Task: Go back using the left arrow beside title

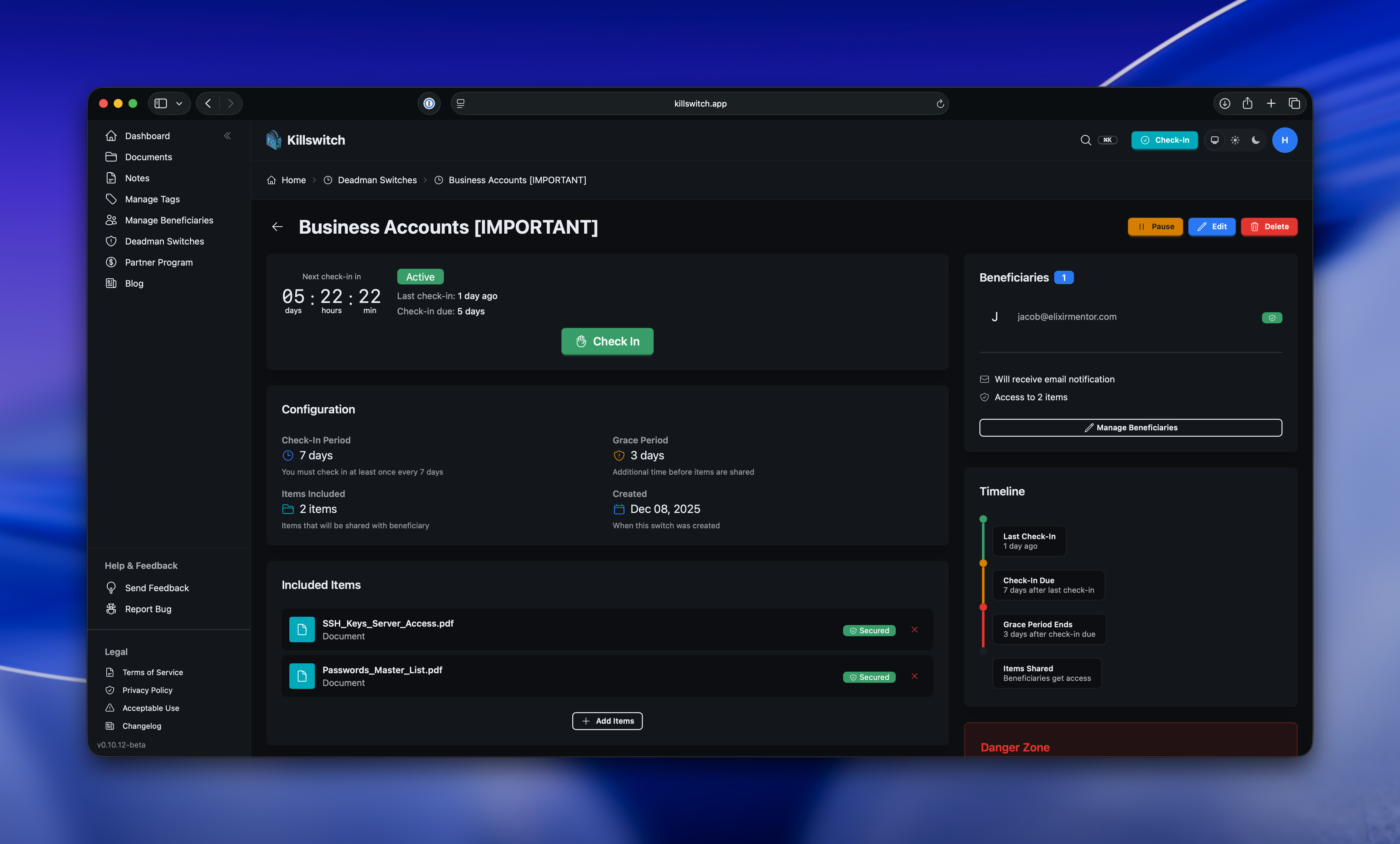Action: [277, 227]
